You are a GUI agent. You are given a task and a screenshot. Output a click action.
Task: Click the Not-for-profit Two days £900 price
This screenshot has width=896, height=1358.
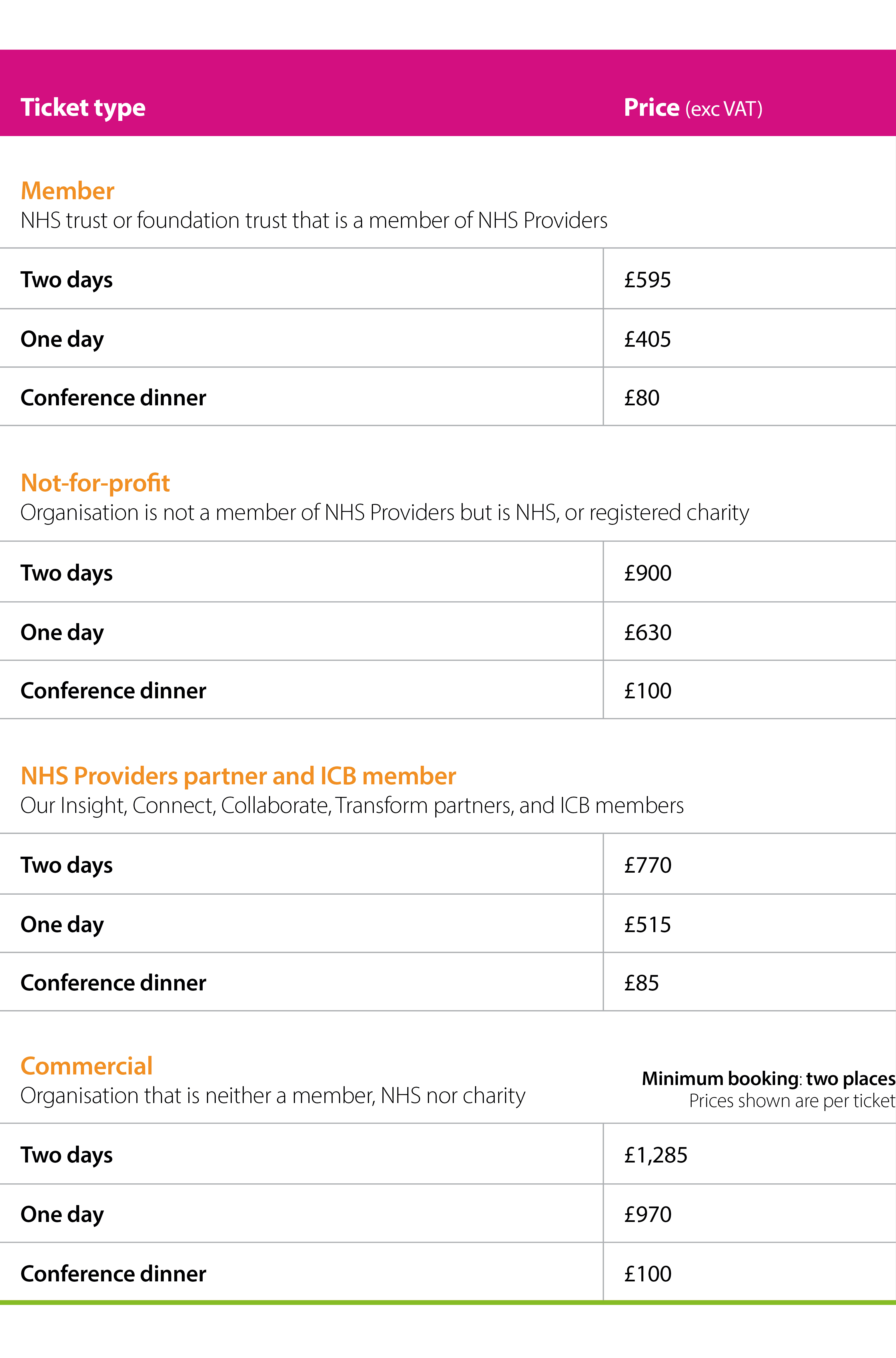click(x=647, y=573)
